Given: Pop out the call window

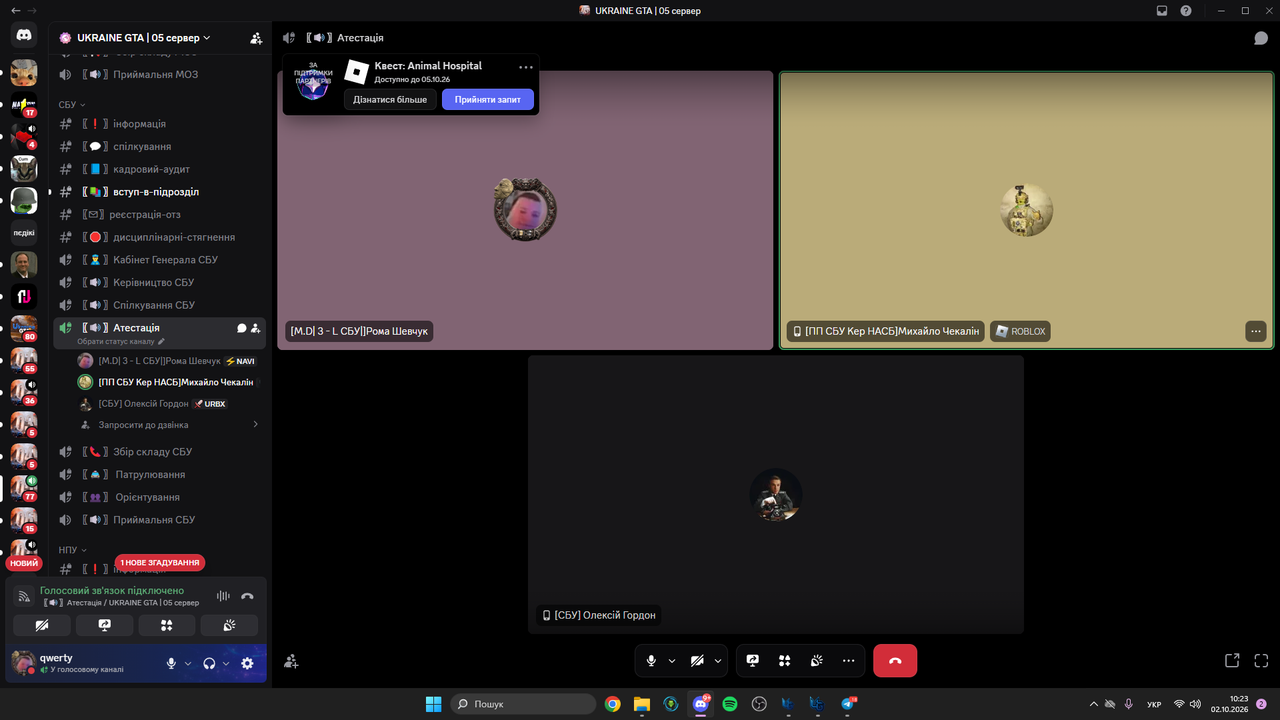Looking at the screenshot, I should click(1232, 661).
